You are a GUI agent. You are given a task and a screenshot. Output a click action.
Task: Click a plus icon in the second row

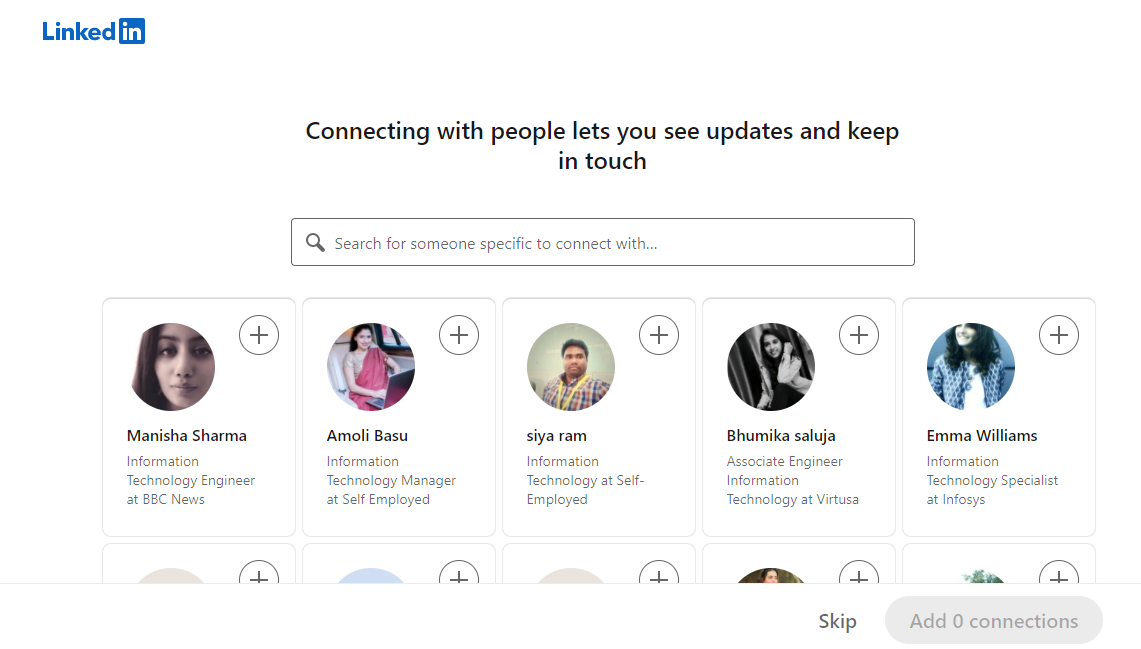259,580
